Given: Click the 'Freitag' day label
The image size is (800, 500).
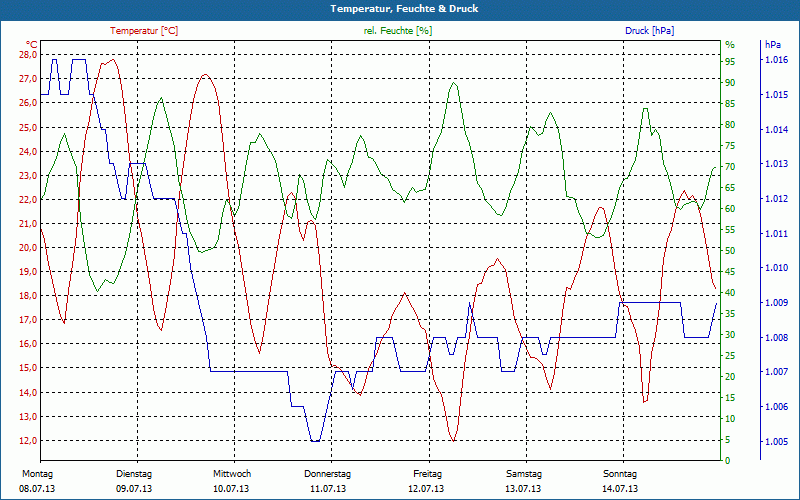Looking at the screenshot, I should 428,474.
